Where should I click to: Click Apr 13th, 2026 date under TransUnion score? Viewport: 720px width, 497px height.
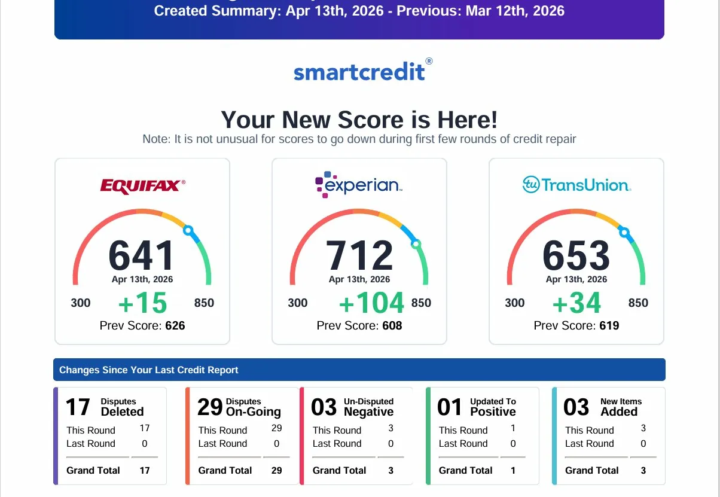click(576, 279)
